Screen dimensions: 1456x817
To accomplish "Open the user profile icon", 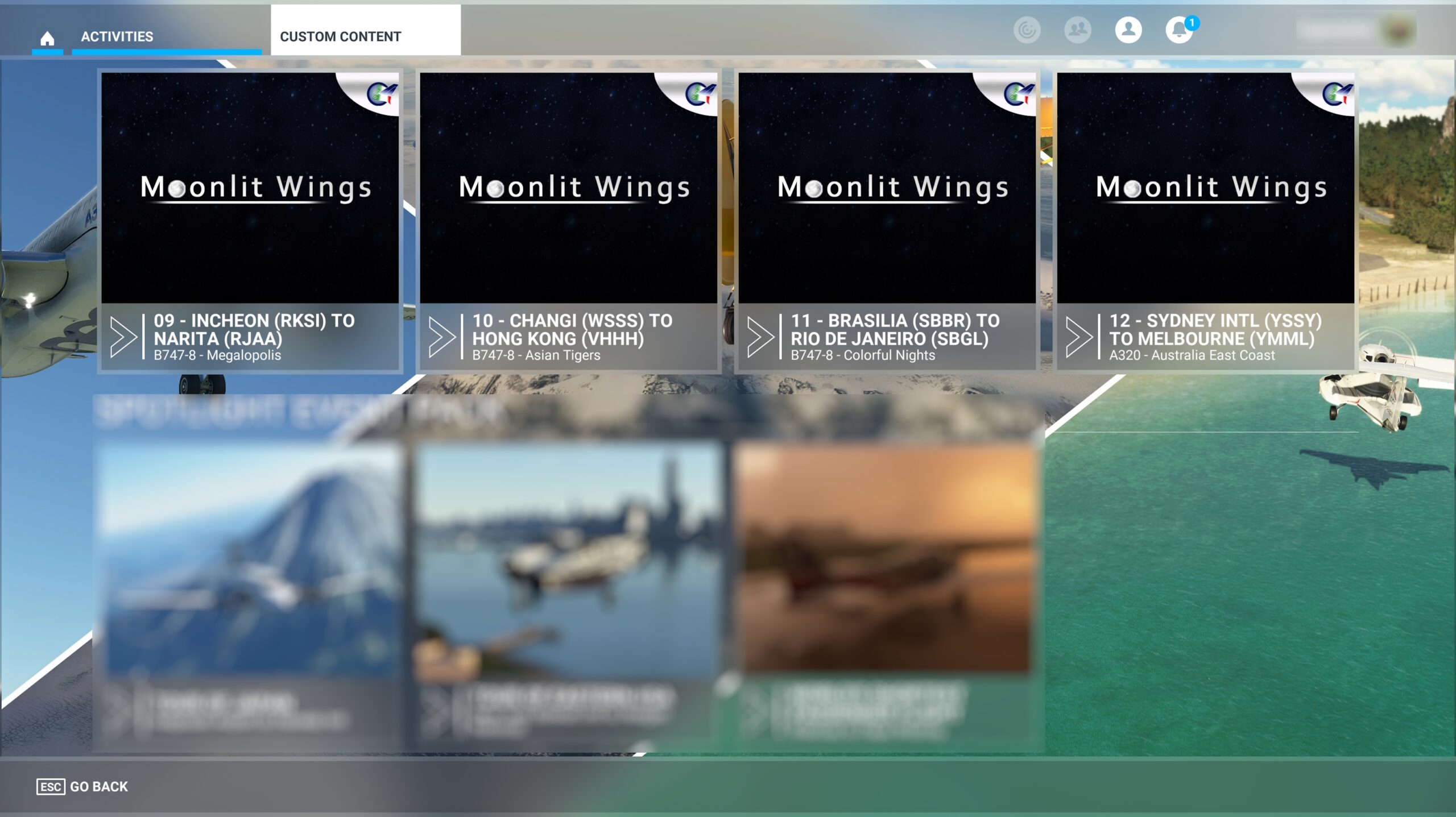I will click(1128, 30).
